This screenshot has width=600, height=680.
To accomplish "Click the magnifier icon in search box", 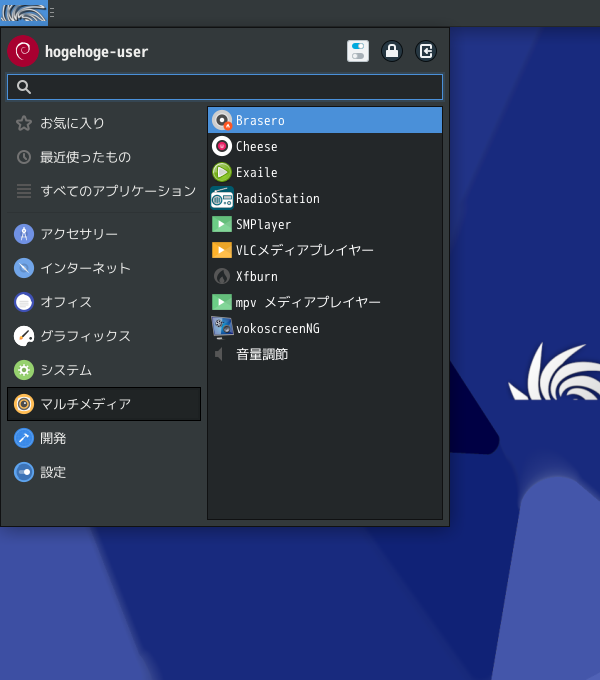I will pos(24,87).
